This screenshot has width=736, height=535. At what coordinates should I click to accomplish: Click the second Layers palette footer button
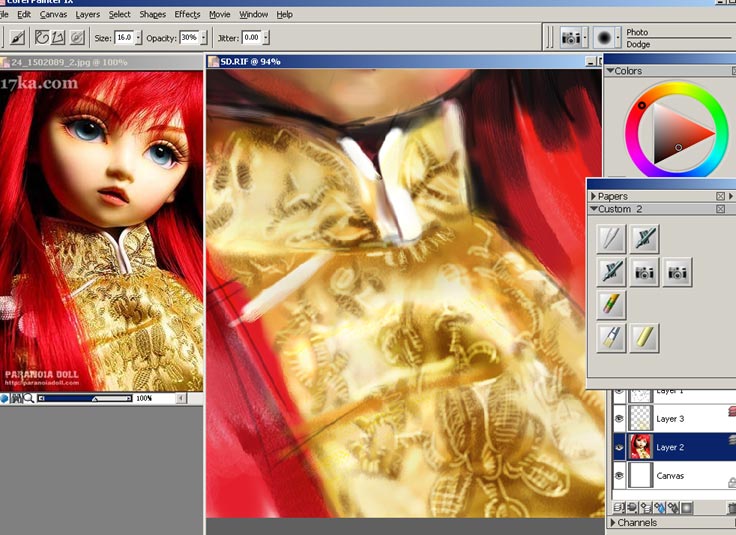(x=632, y=507)
